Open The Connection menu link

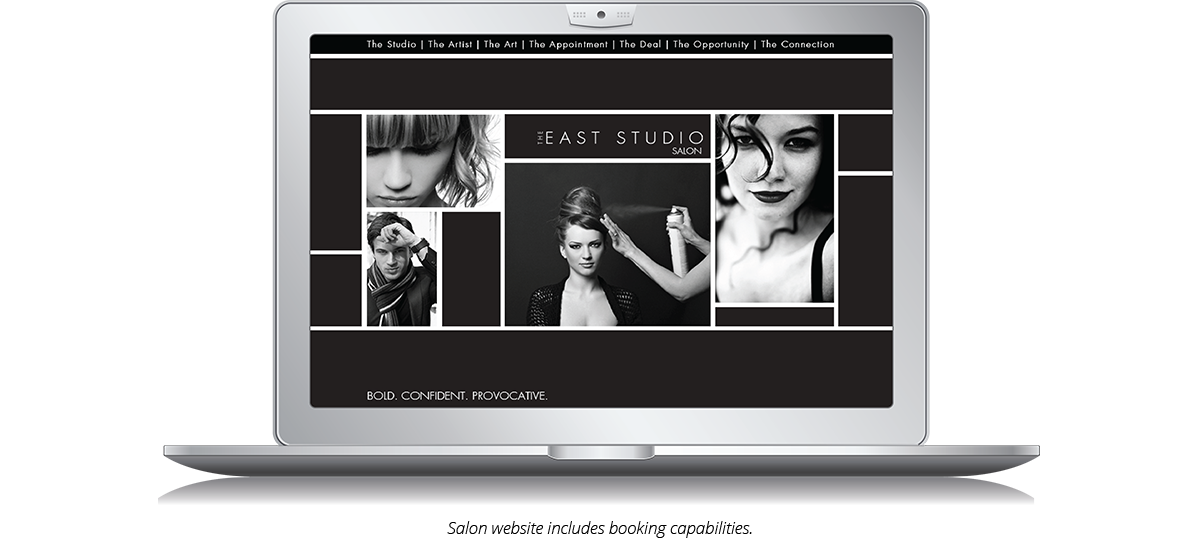797,45
